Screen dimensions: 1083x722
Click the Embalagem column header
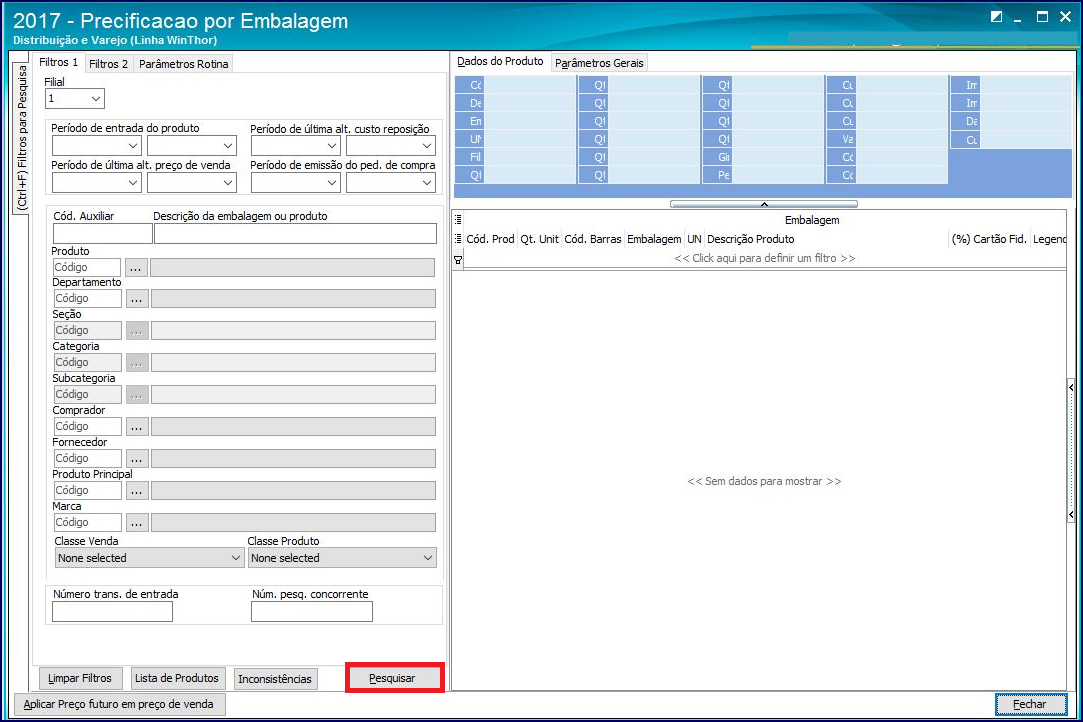pyautogui.click(x=654, y=239)
